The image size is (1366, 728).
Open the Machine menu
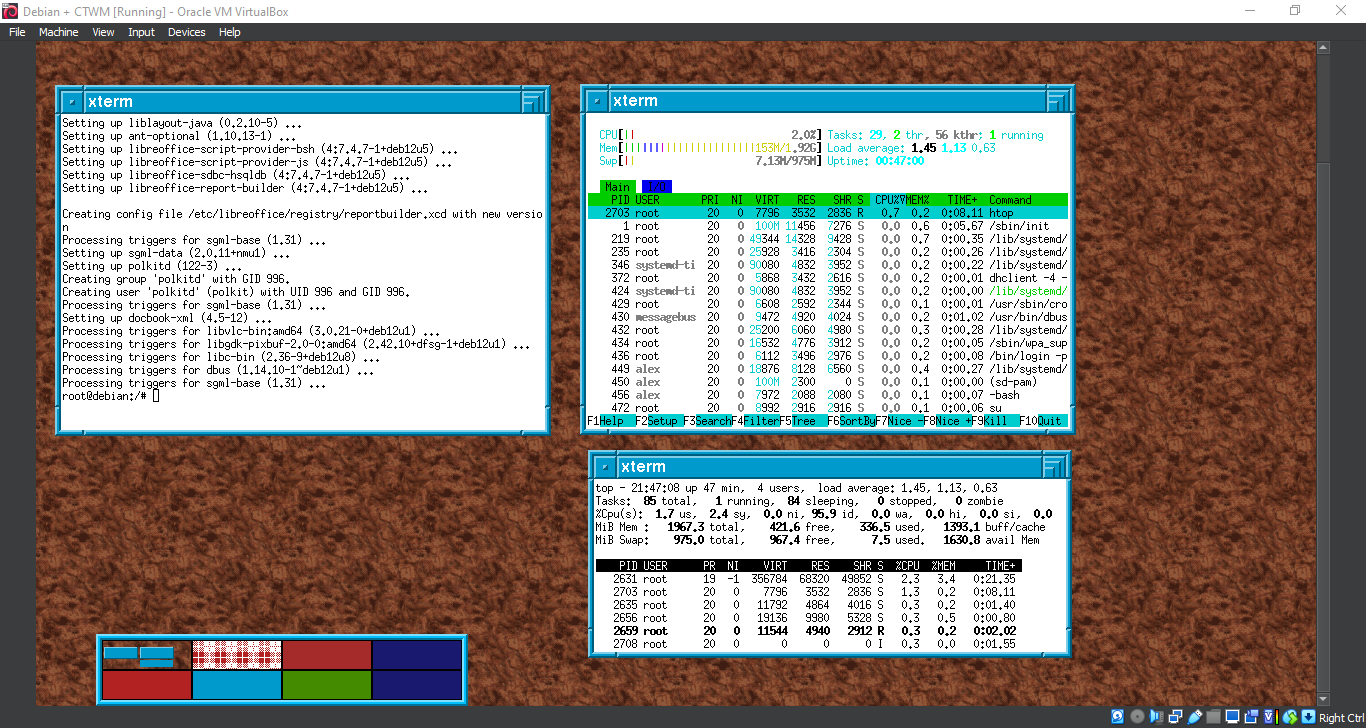coord(58,31)
